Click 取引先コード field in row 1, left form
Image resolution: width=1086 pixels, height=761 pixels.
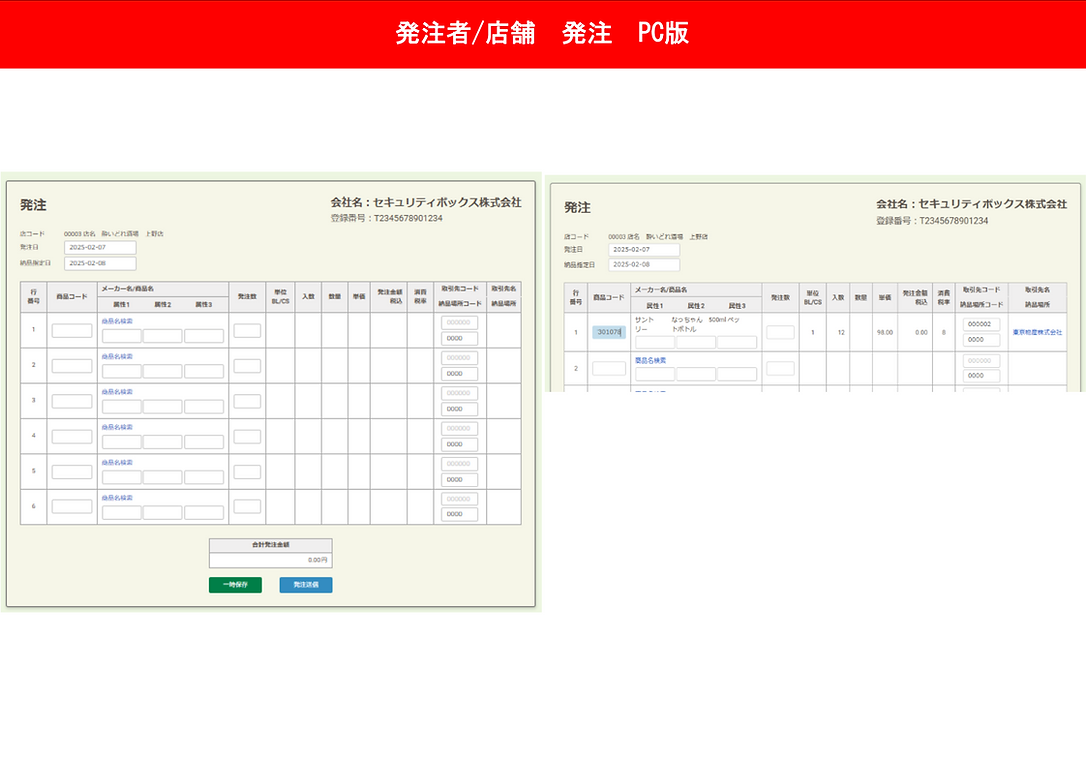(x=459, y=323)
